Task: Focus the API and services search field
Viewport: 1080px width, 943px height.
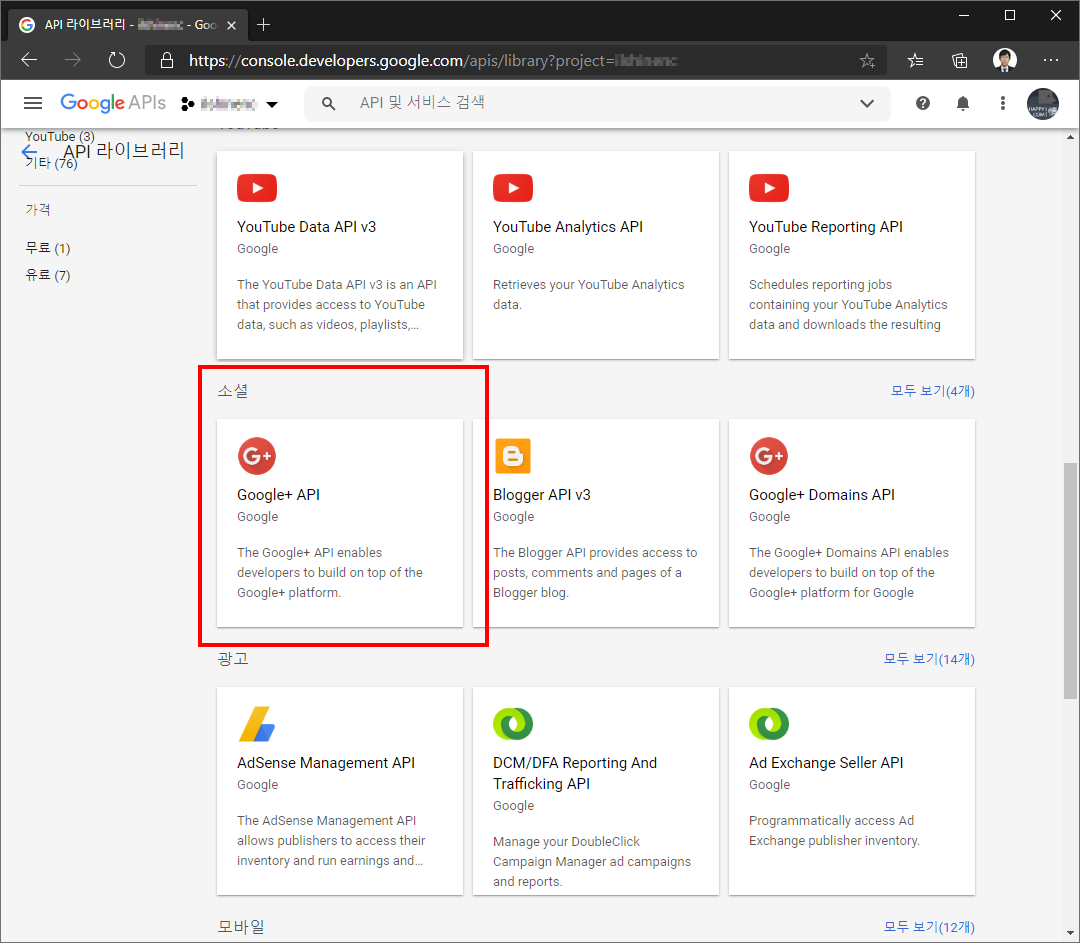Action: [598, 103]
